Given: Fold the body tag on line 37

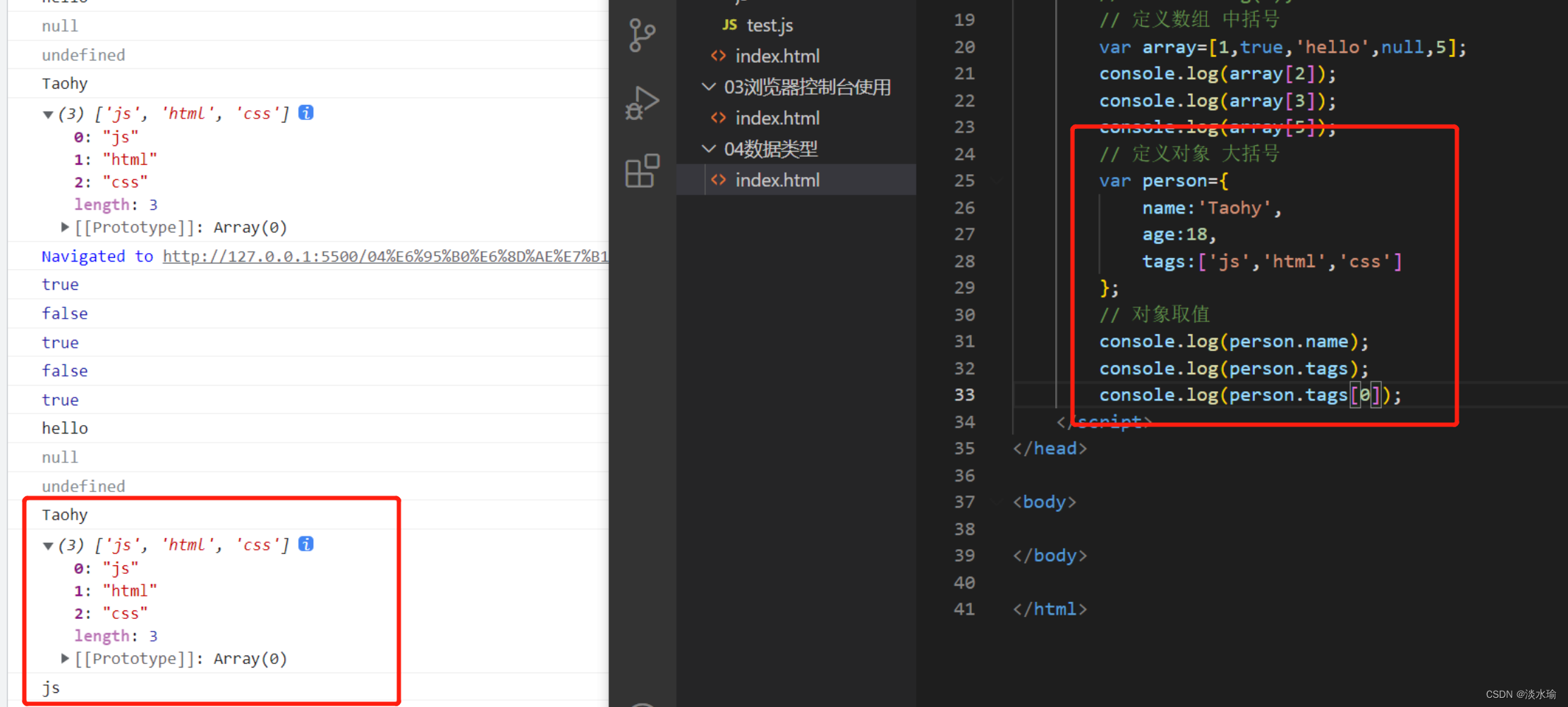Looking at the screenshot, I should point(997,503).
